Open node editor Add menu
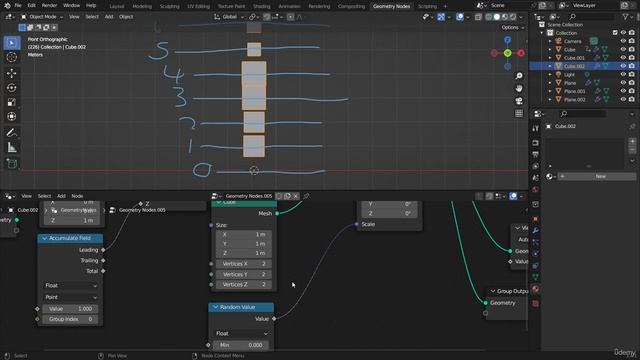This screenshot has width=640, height=360. [x=61, y=196]
